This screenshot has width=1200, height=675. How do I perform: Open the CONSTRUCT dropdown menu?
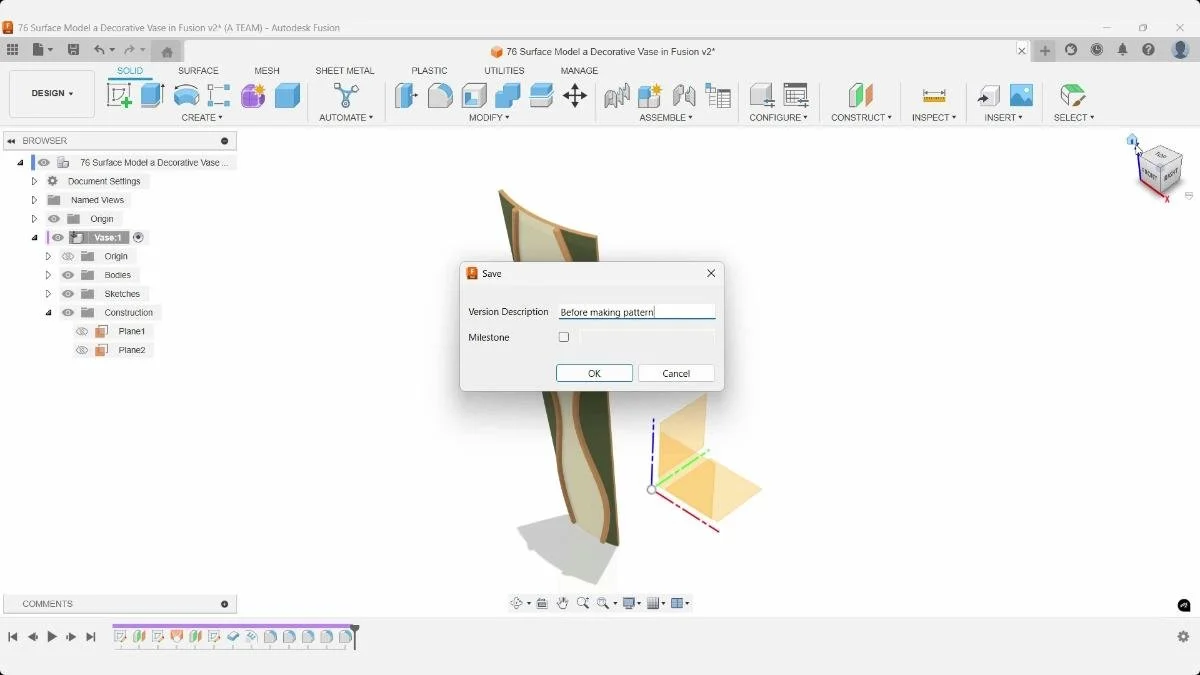(861, 117)
